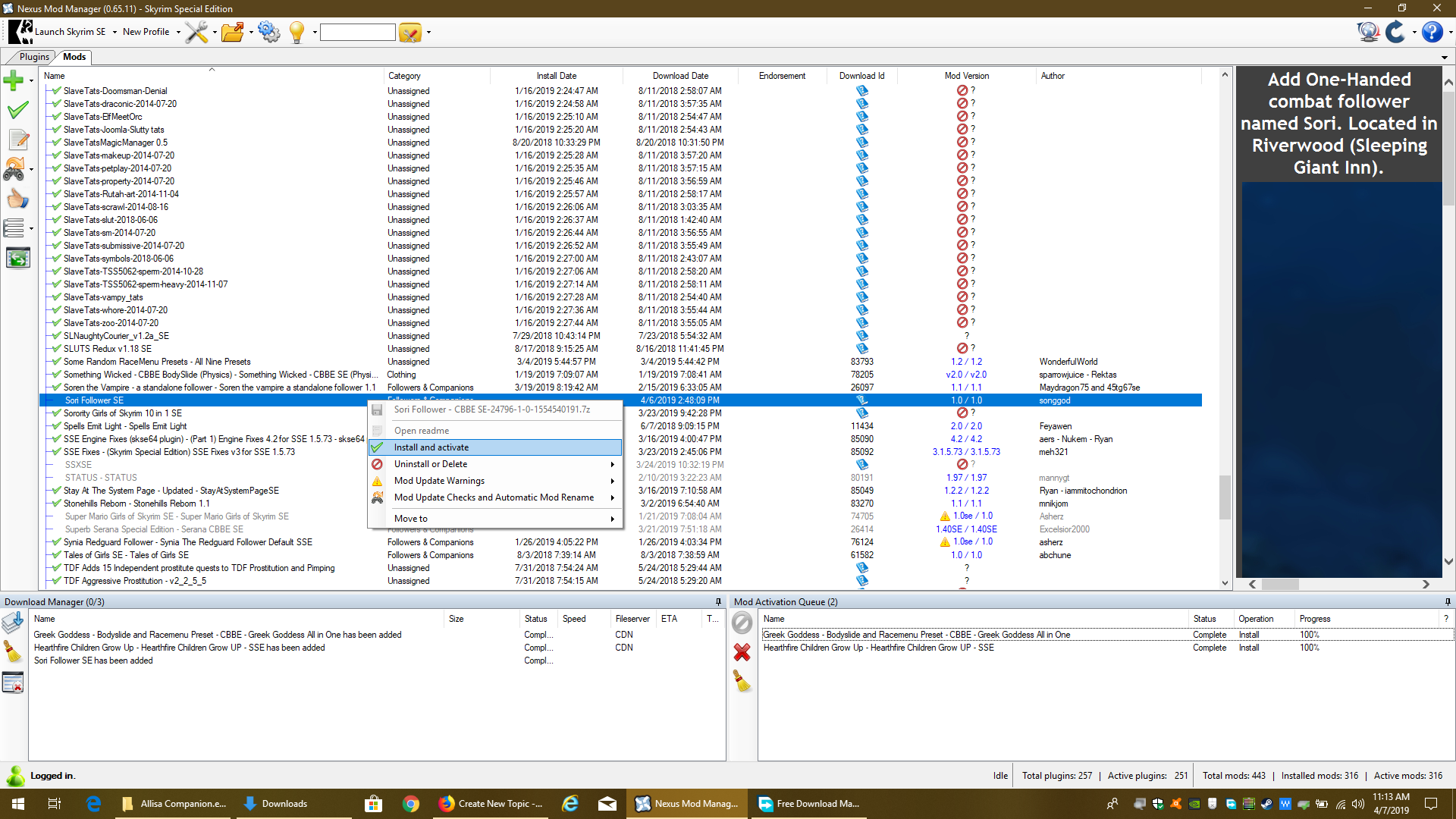Toggle checkmark for TDF Aggressive Prostitution
This screenshot has width=1456, height=819.
click(57, 581)
